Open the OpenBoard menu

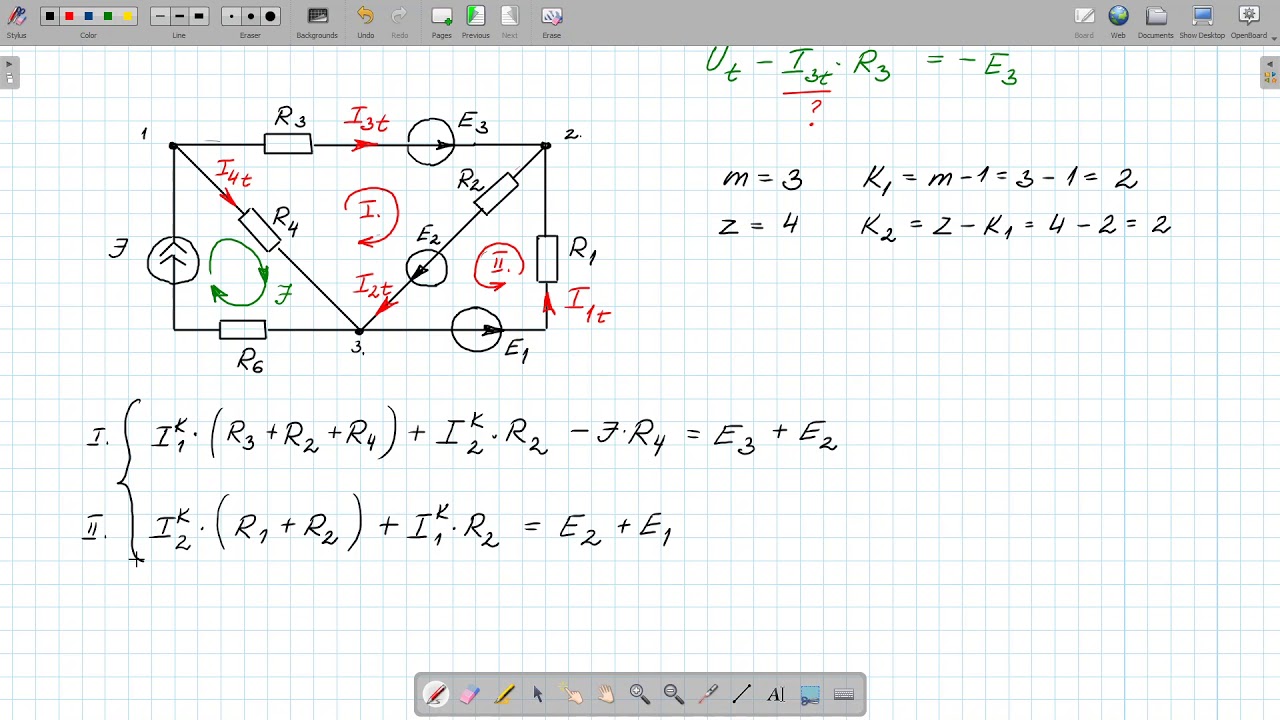coord(1248,16)
